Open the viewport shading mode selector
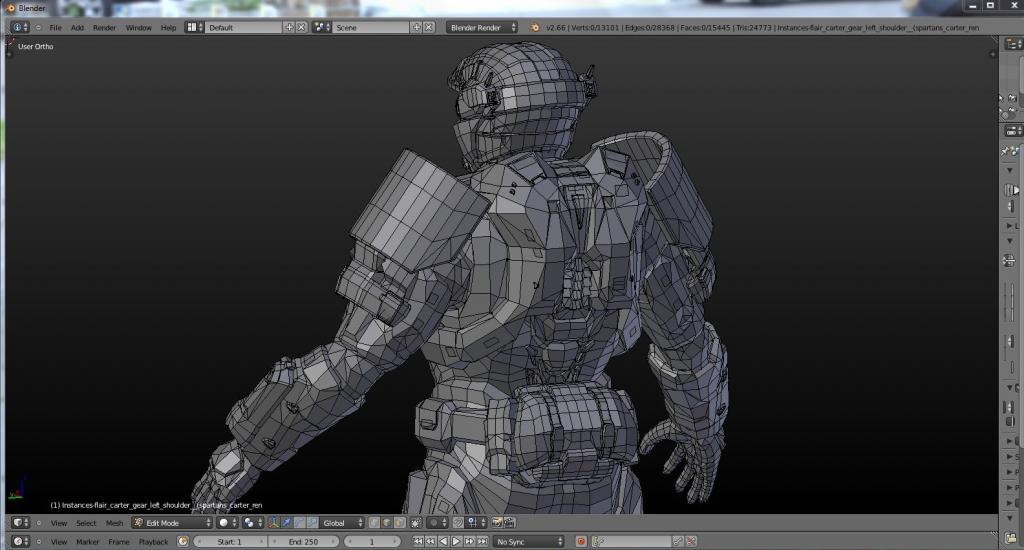The height and width of the screenshot is (550, 1024). pyautogui.click(x=227, y=523)
